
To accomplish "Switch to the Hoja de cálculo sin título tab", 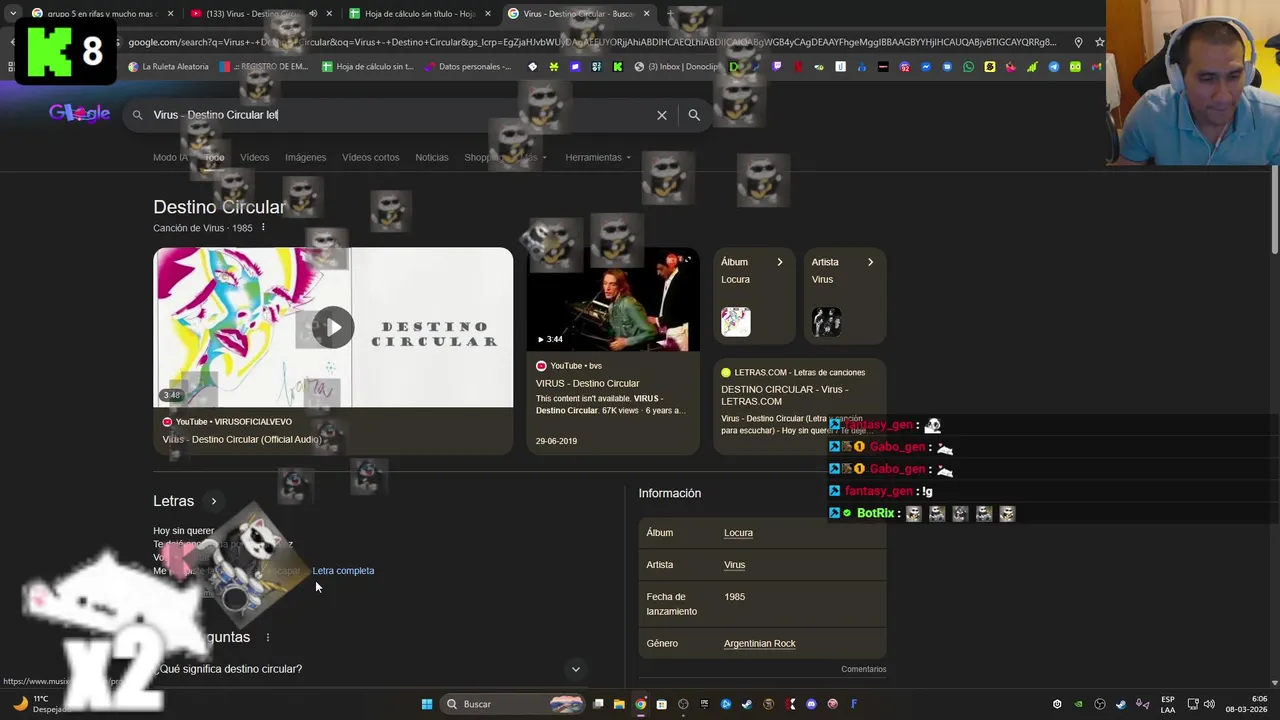I will click(420, 14).
